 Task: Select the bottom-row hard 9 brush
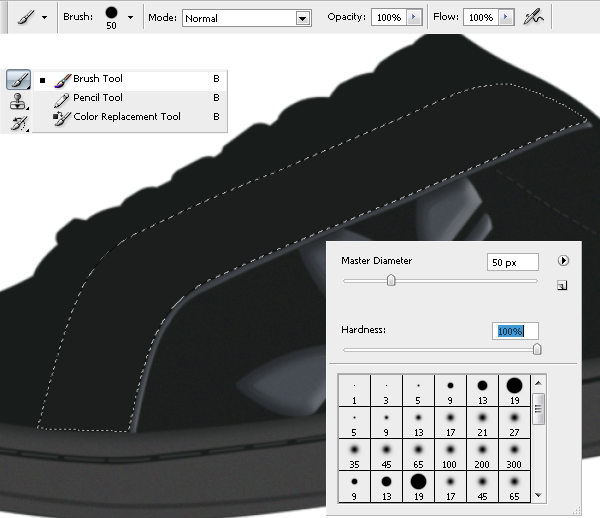pos(354,487)
